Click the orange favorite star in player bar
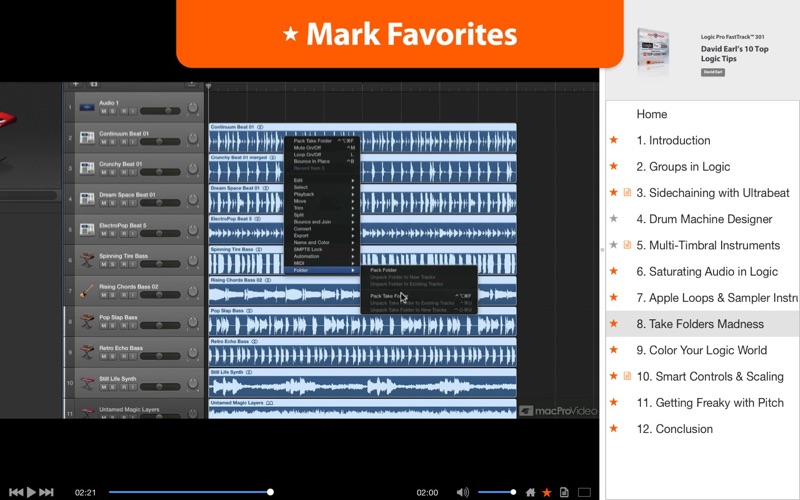The height and width of the screenshot is (500, 800). point(547,492)
